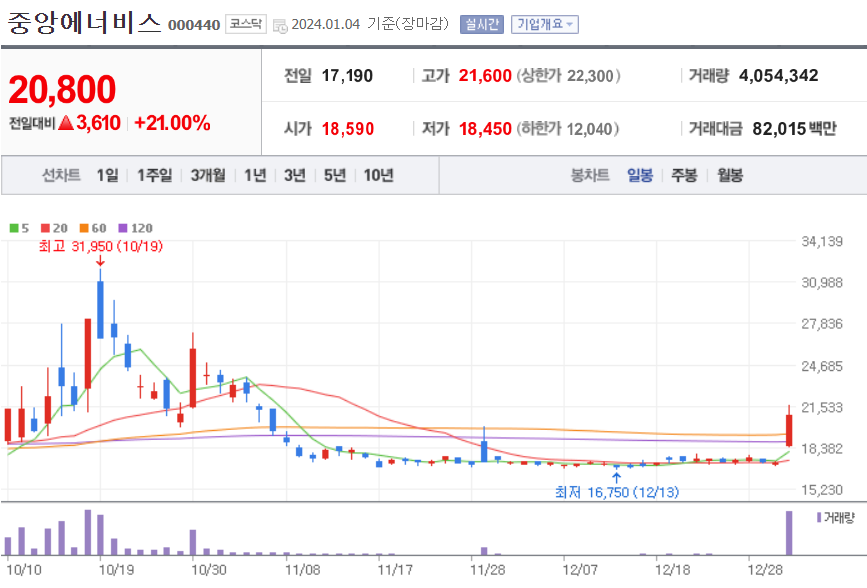Switch to the 5년 line chart
This screenshot has height=588, width=867.
pyautogui.click(x=335, y=175)
